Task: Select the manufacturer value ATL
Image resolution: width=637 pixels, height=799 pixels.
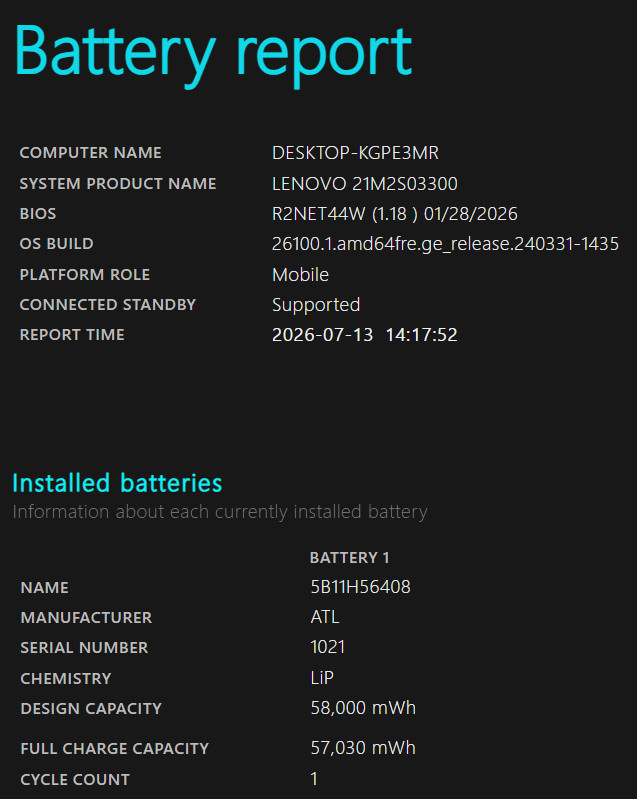Action: pyautogui.click(x=325, y=617)
